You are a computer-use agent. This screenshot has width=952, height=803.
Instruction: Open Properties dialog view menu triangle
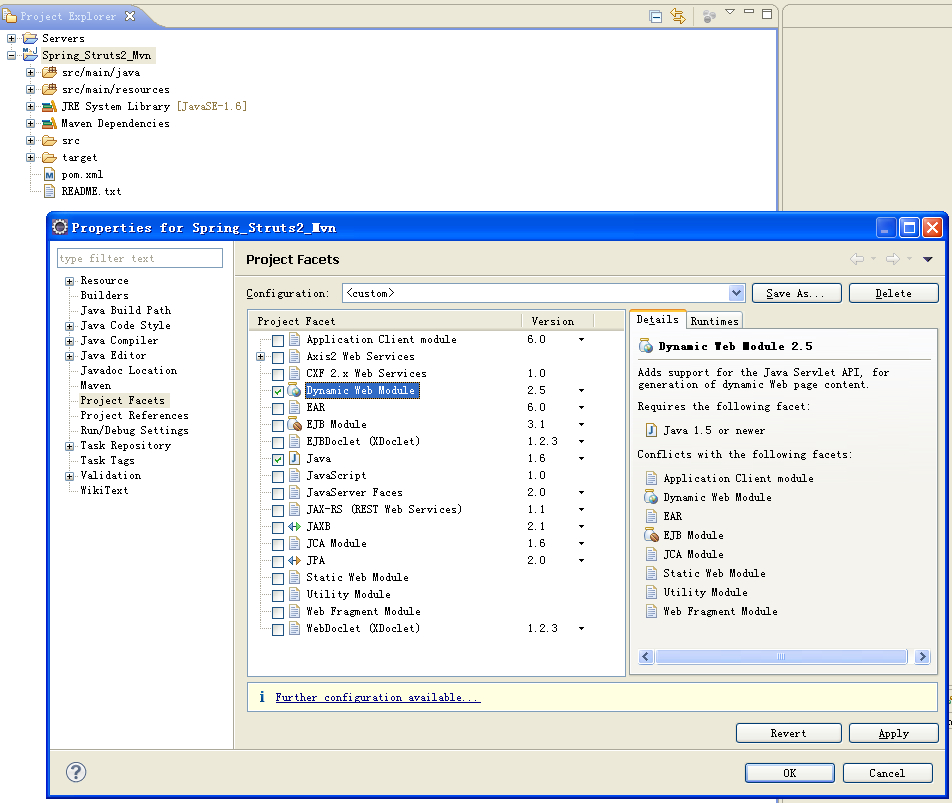(927, 259)
